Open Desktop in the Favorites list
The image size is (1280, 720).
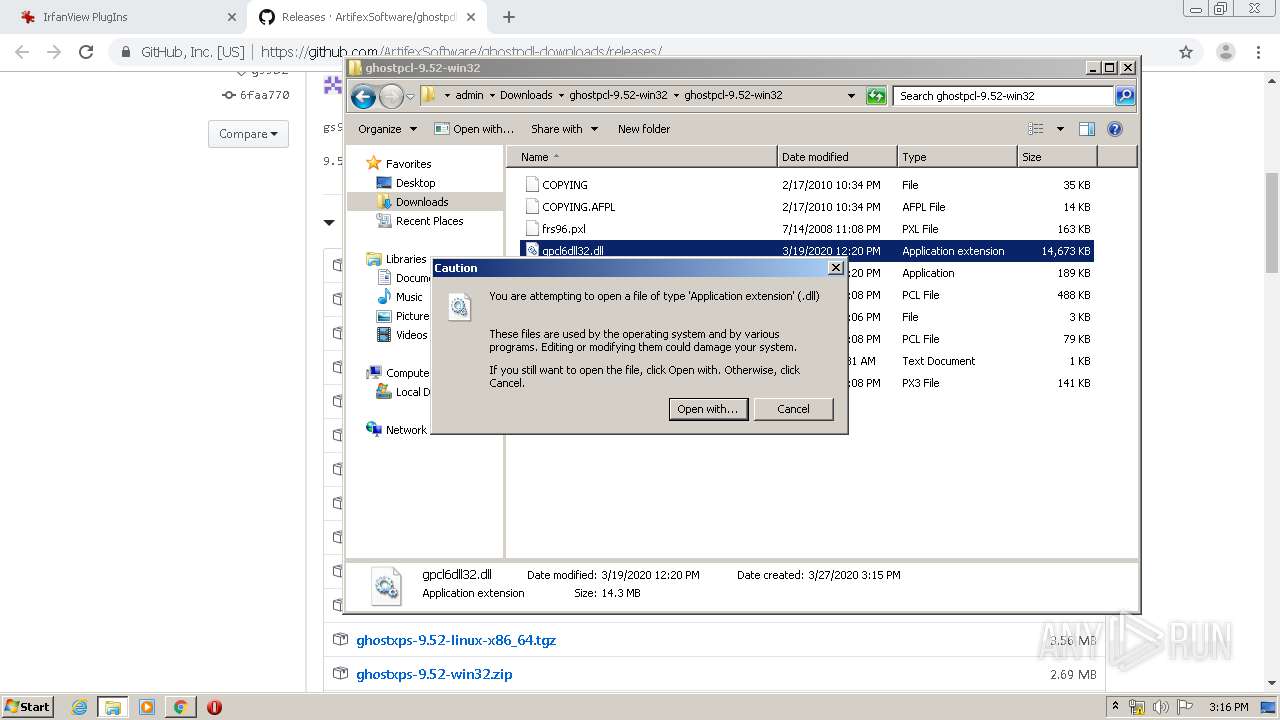415,183
